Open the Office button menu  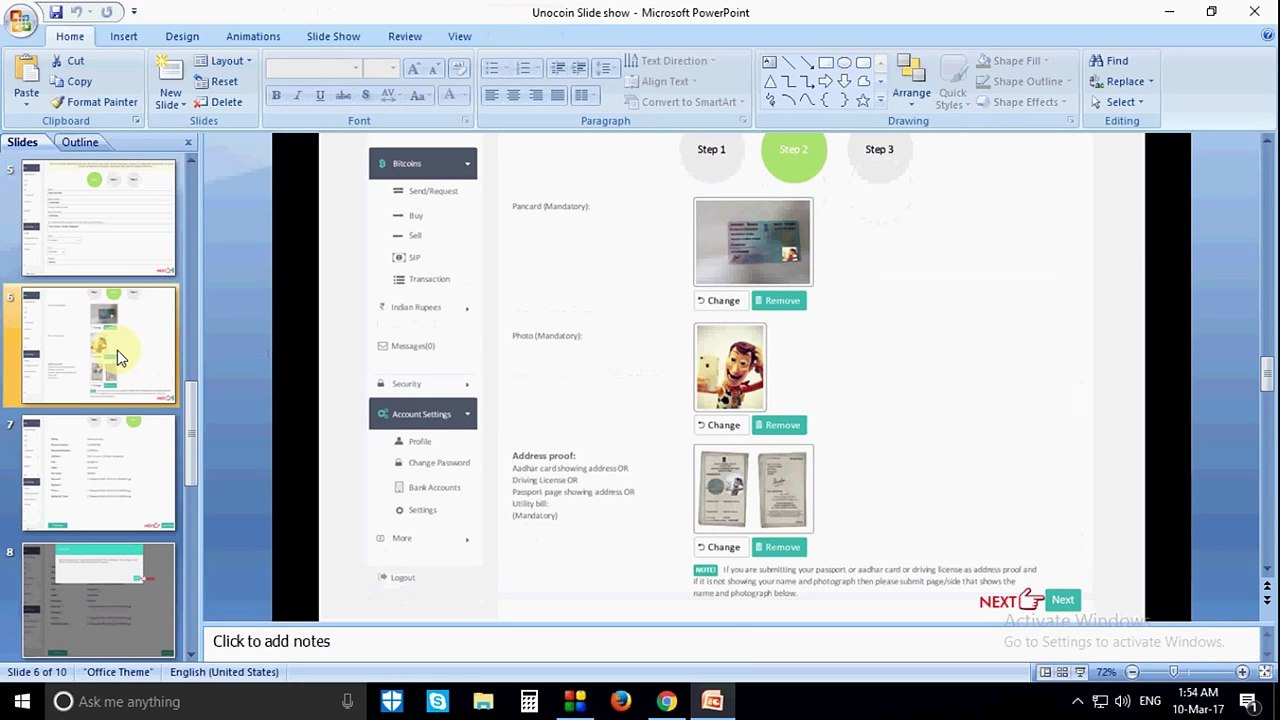pyautogui.click(x=19, y=20)
